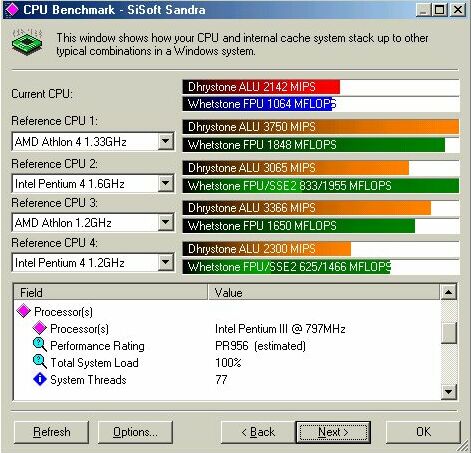
Task: Click the pink diamond beside the Pentium III row
Action: click(39, 328)
